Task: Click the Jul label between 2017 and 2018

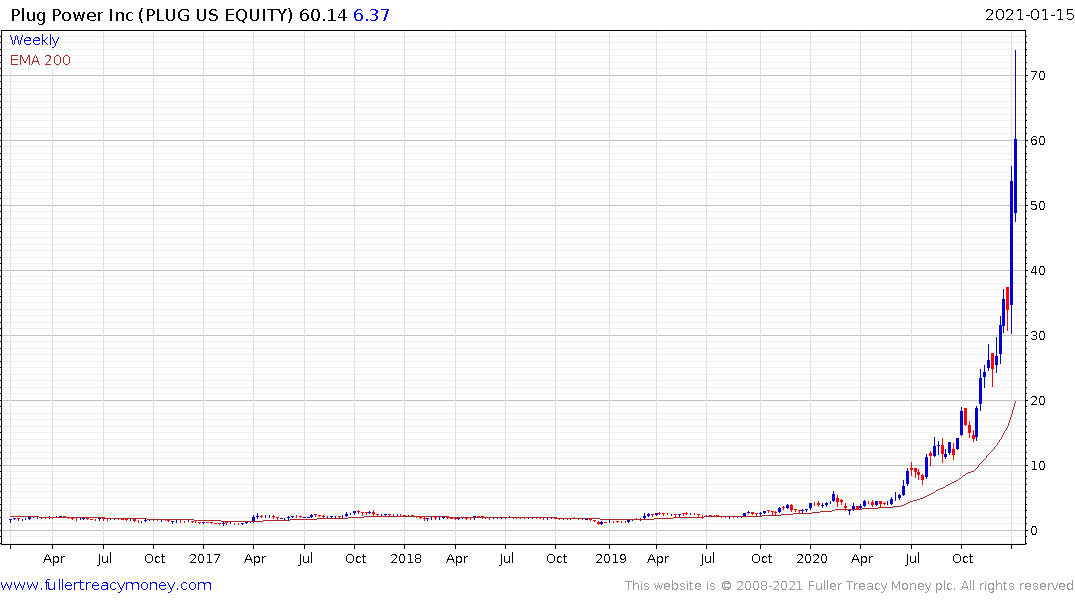Action: click(x=306, y=558)
